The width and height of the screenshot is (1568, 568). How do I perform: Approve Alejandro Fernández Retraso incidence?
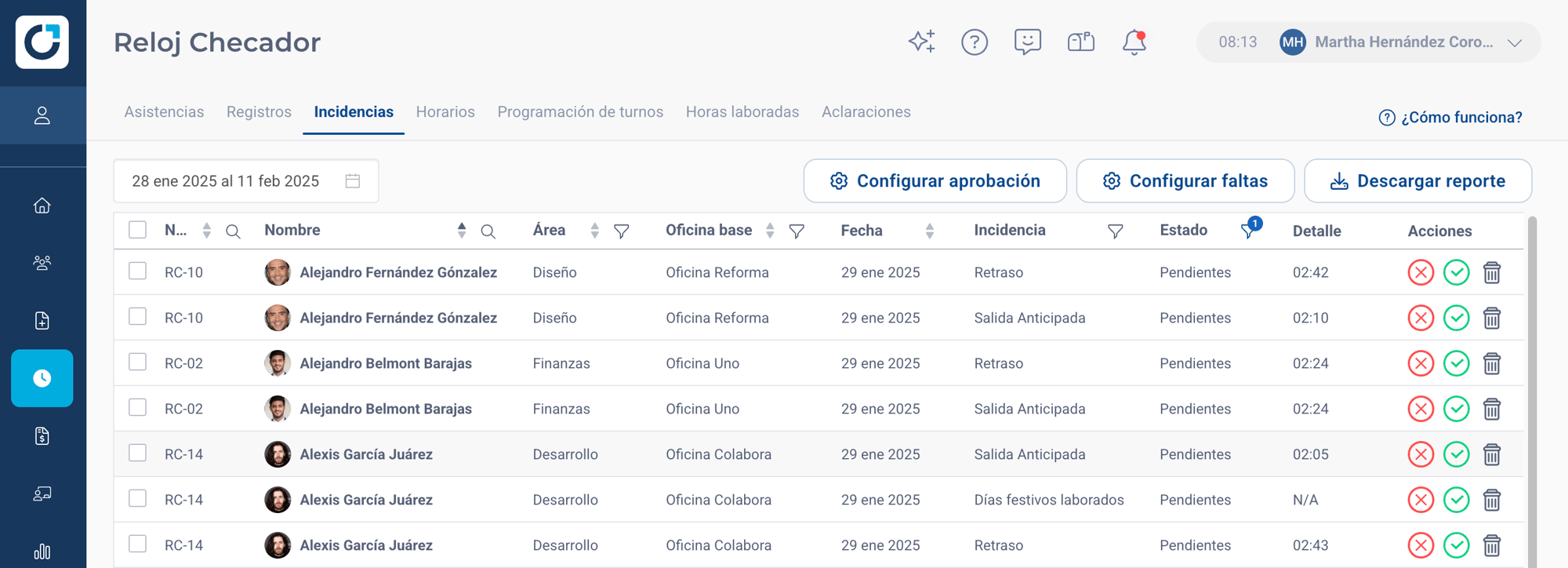1457,272
